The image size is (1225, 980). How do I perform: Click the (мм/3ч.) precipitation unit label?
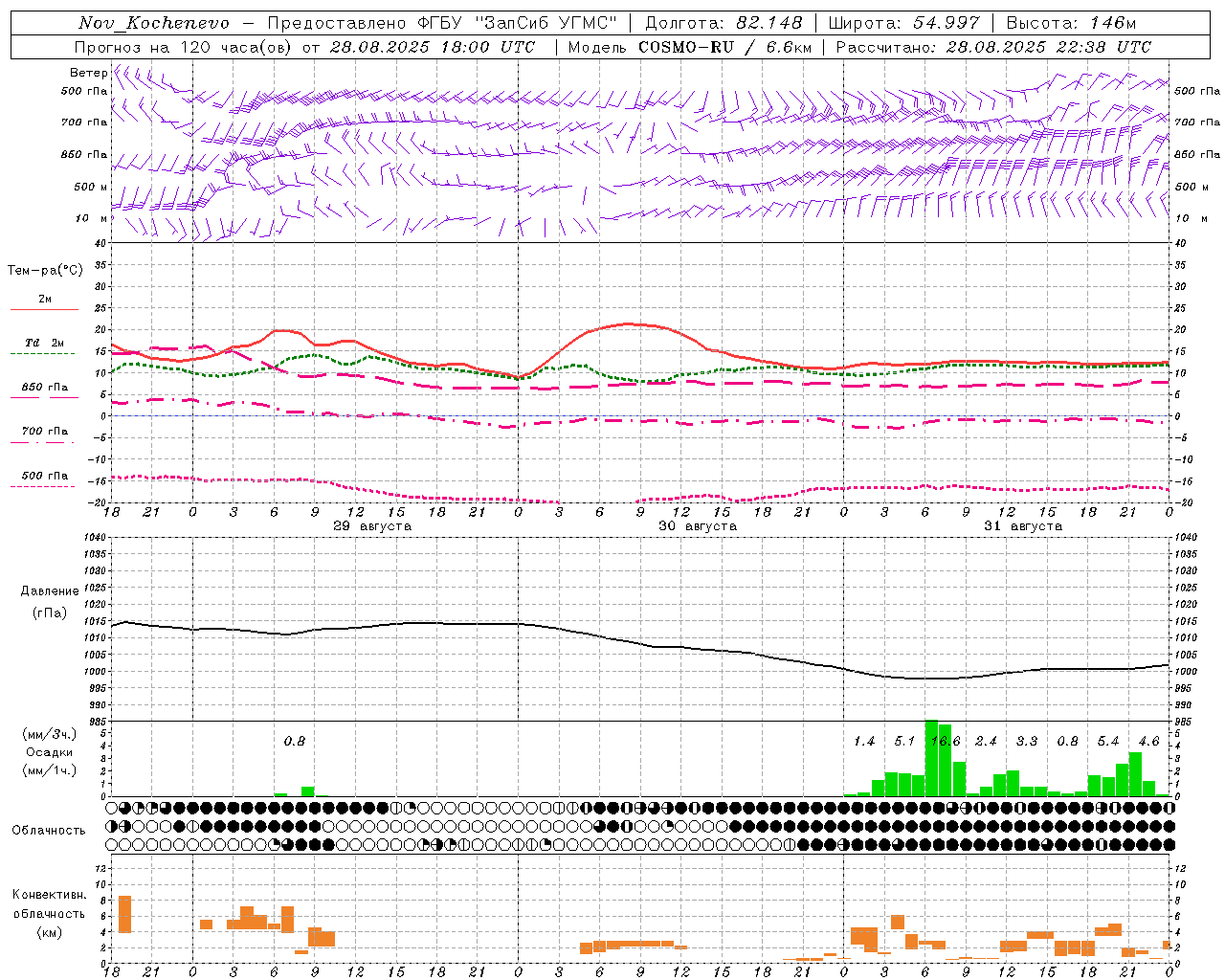click(x=50, y=734)
